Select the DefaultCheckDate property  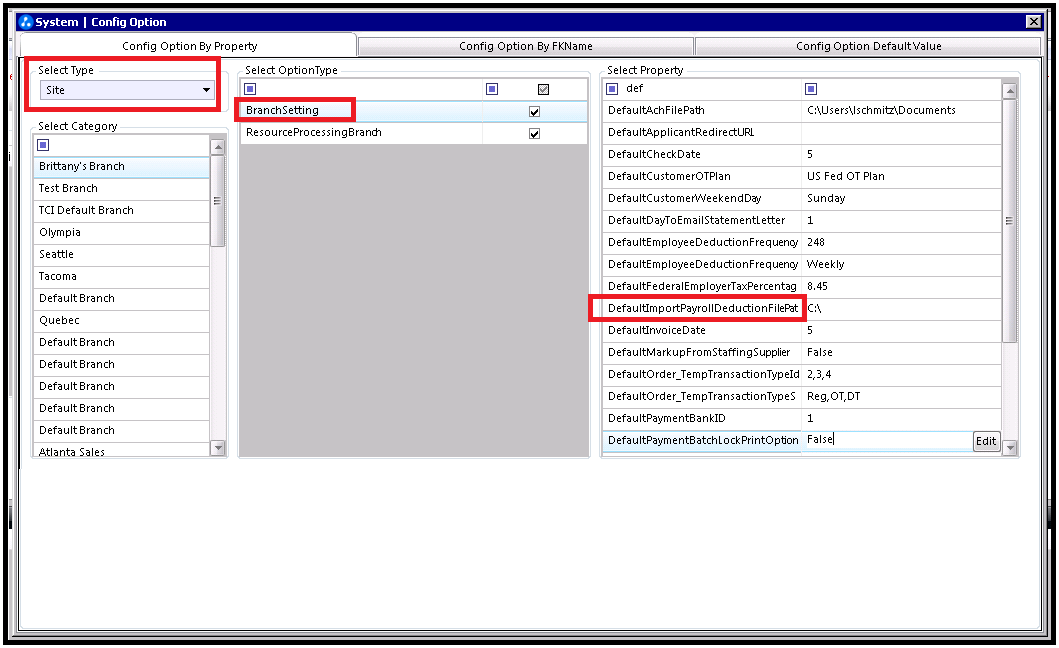point(802,154)
